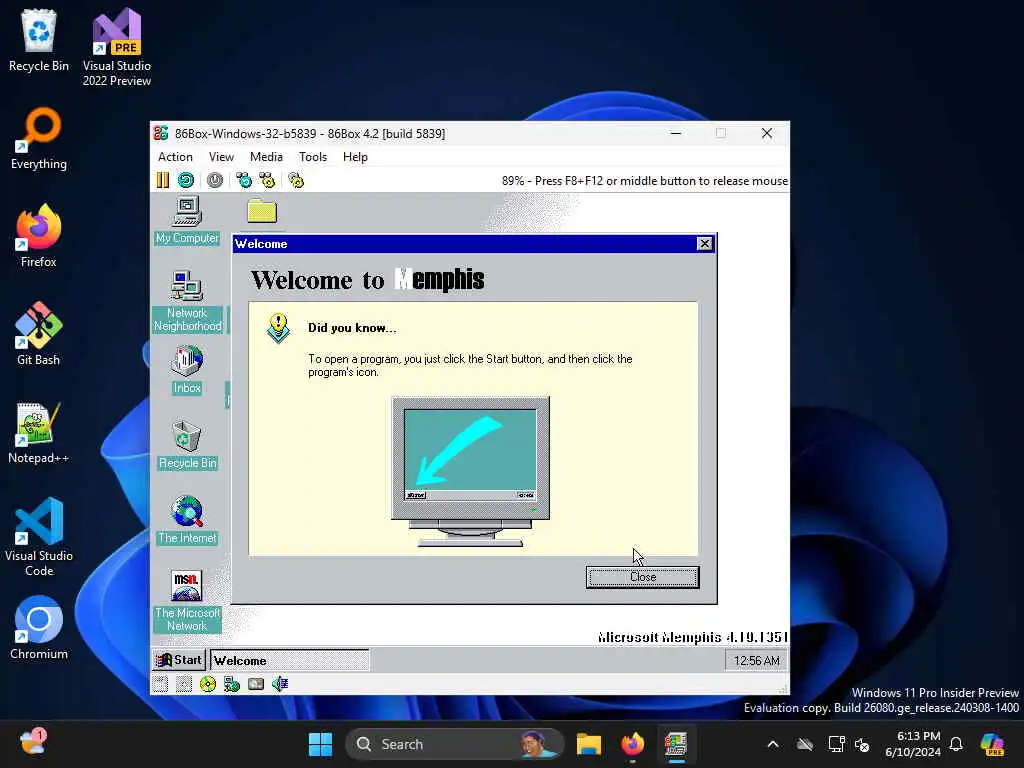The width and height of the screenshot is (1024, 768).
Task: Click the gray ACPI power button icon
Action: click(215, 180)
